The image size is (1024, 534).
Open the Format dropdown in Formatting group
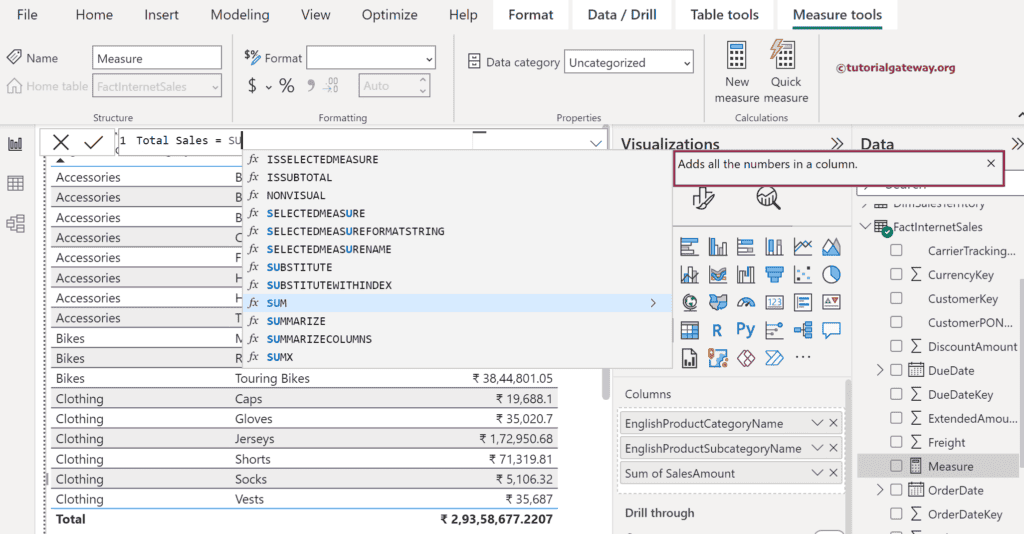pos(371,58)
